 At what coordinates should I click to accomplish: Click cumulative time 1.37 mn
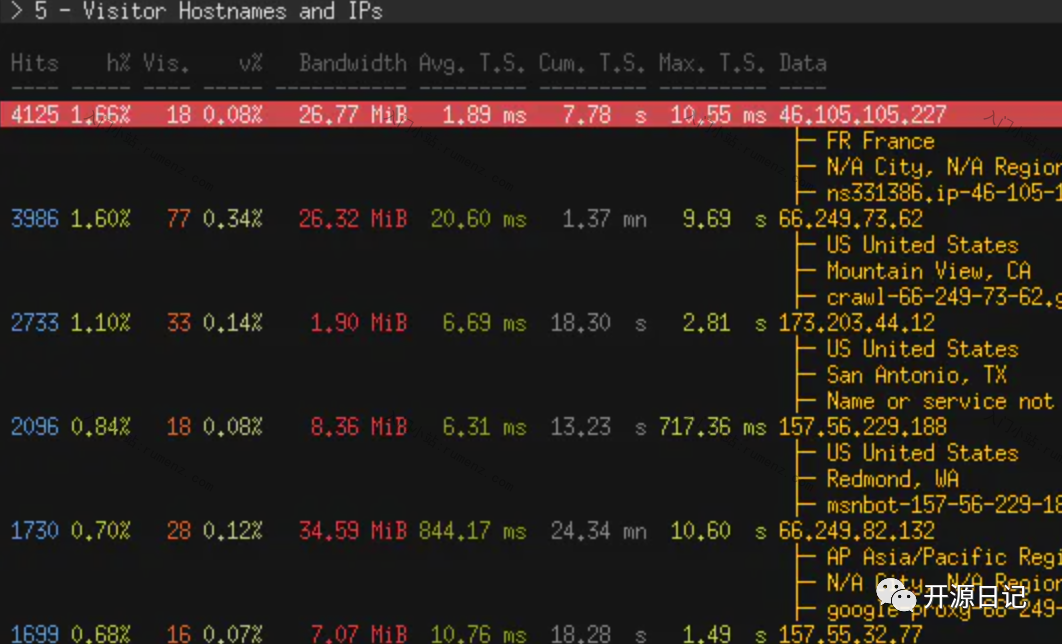[604, 219]
